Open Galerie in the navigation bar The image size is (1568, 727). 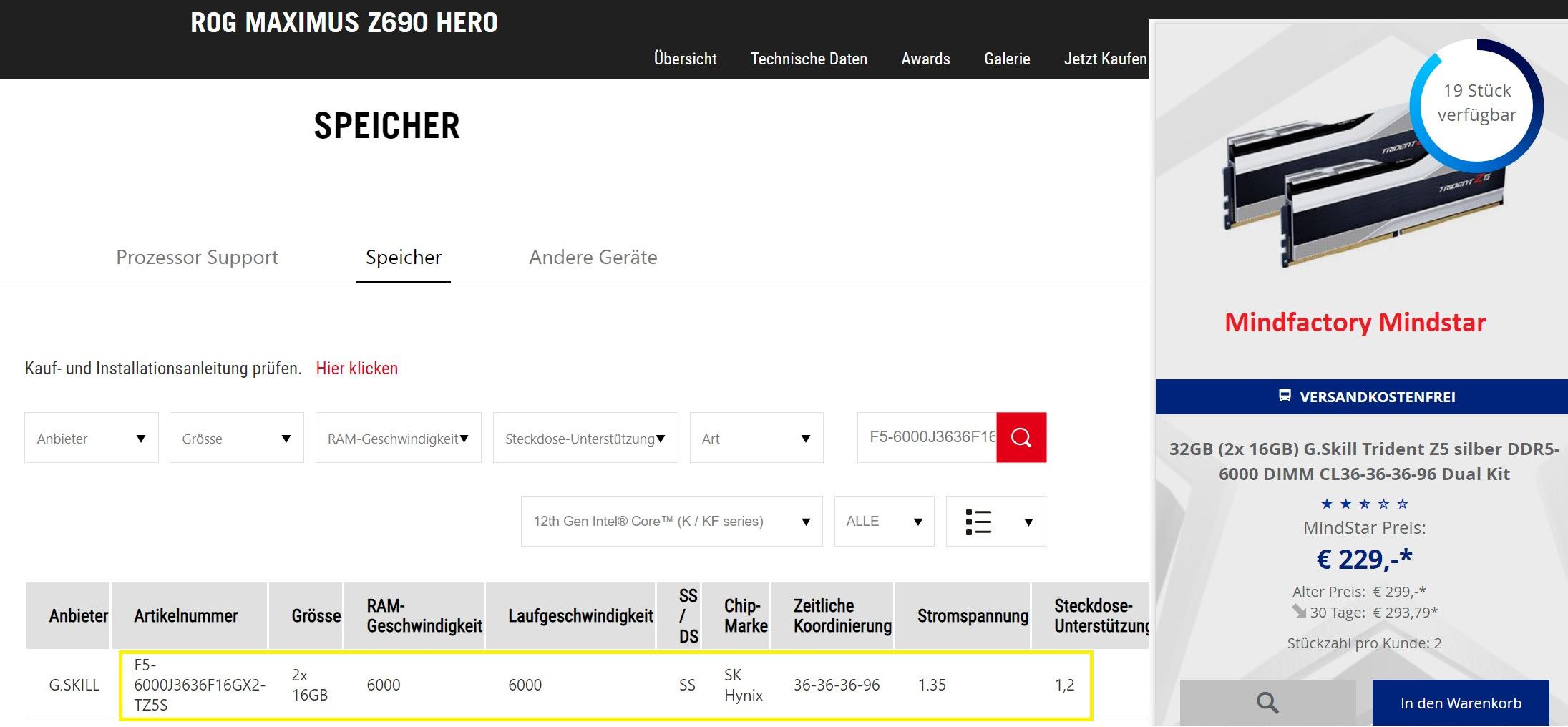(1007, 59)
